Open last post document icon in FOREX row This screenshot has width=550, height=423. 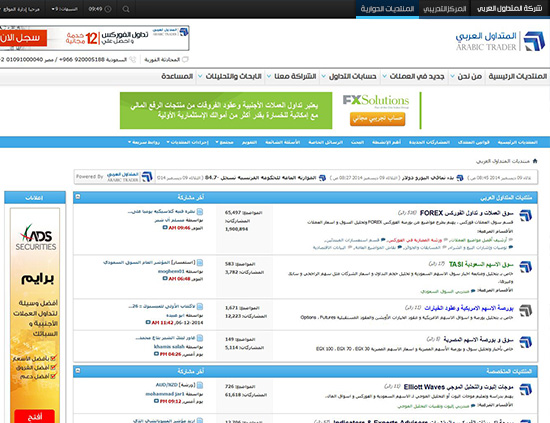(x=200, y=212)
